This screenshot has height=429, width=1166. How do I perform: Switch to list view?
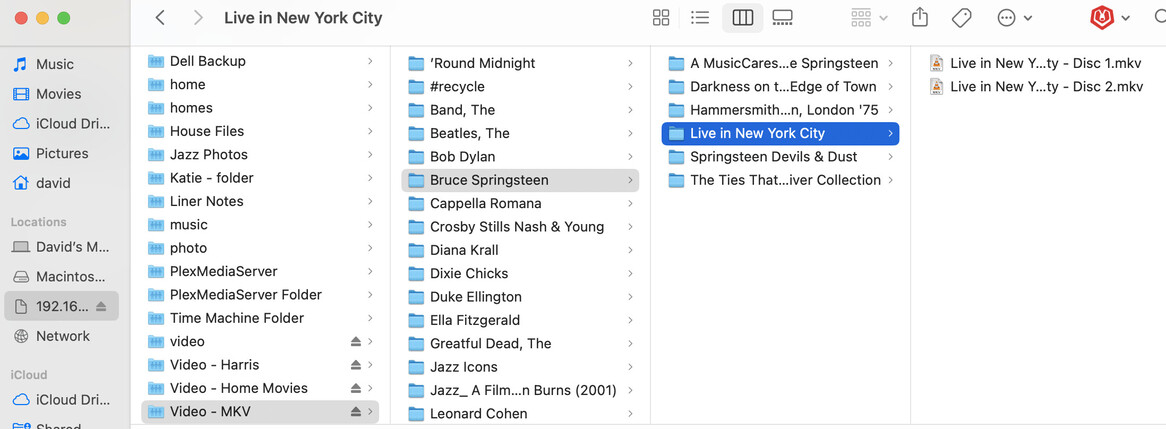coord(700,18)
